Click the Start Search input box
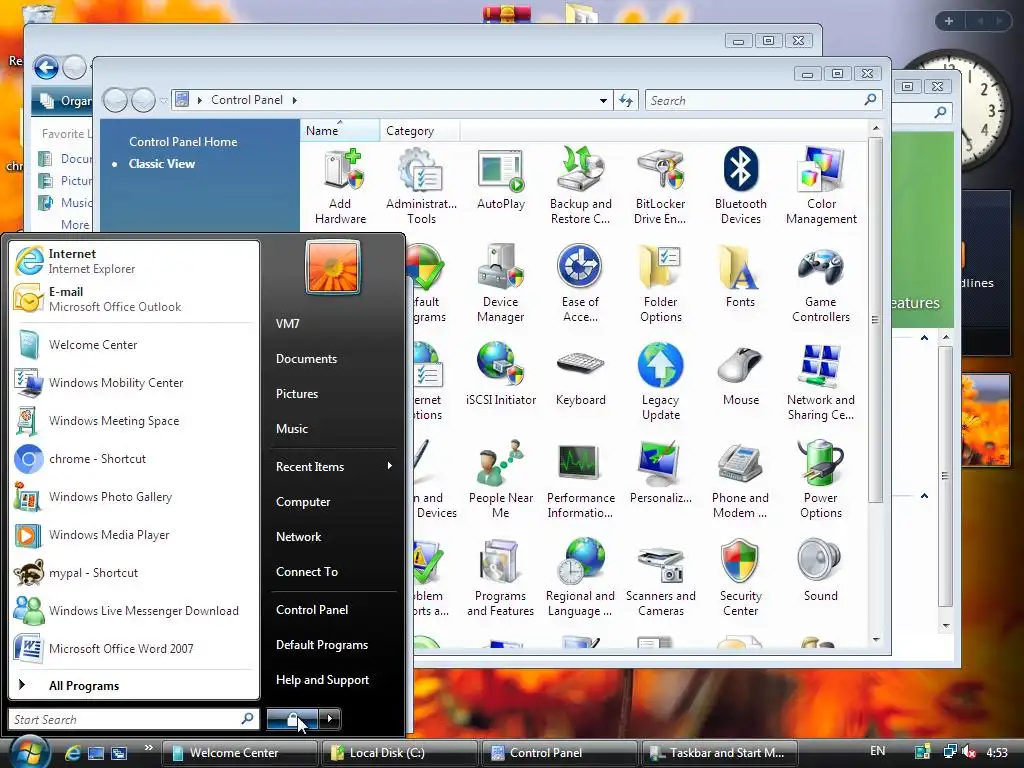This screenshot has width=1024, height=768. pyautogui.click(x=134, y=720)
